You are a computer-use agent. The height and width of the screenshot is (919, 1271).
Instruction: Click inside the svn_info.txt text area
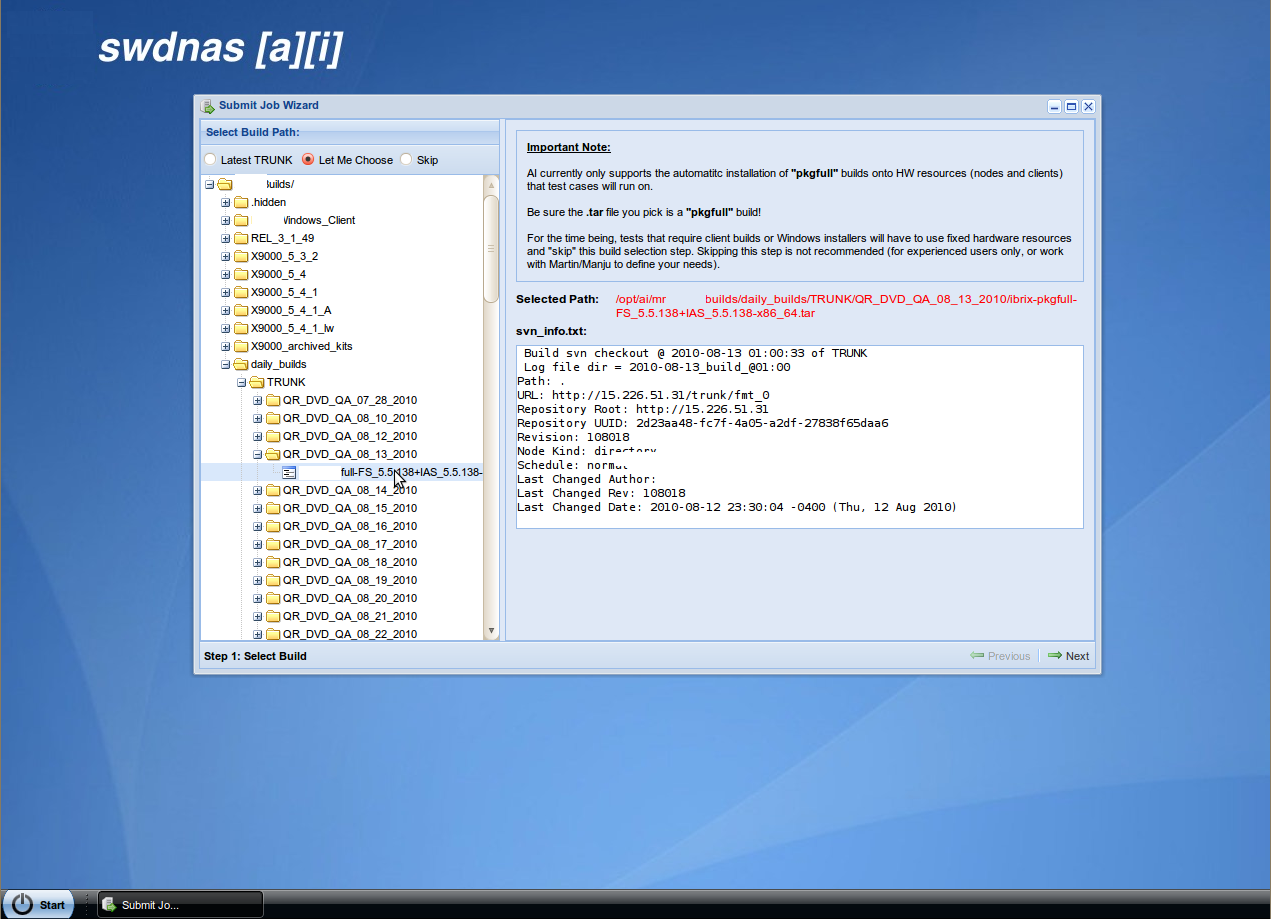click(x=800, y=437)
